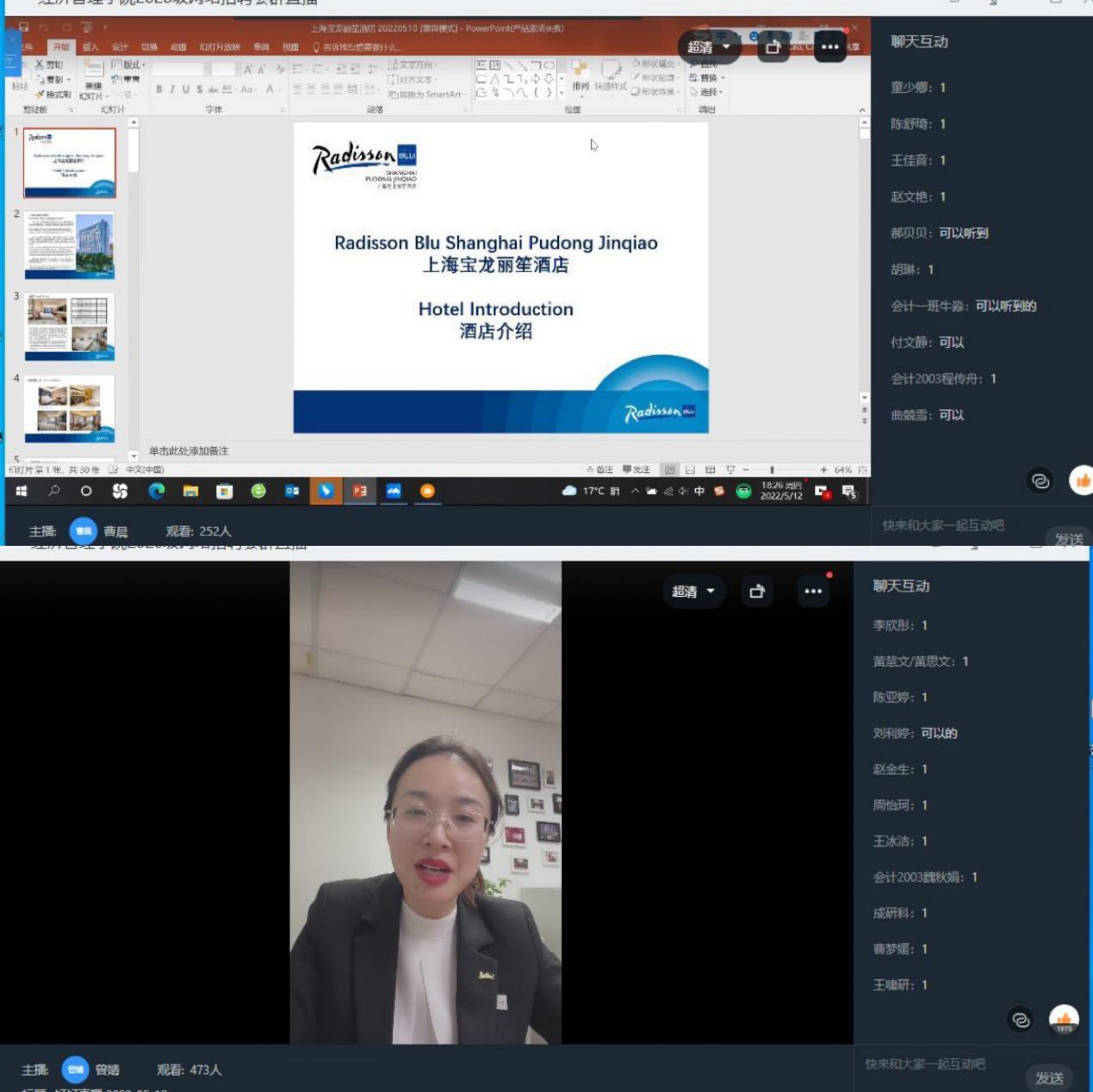This screenshot has height=1092, width=1093.
Task: Open Microsoft Edge from the taskbar
Action: point(156,491)
